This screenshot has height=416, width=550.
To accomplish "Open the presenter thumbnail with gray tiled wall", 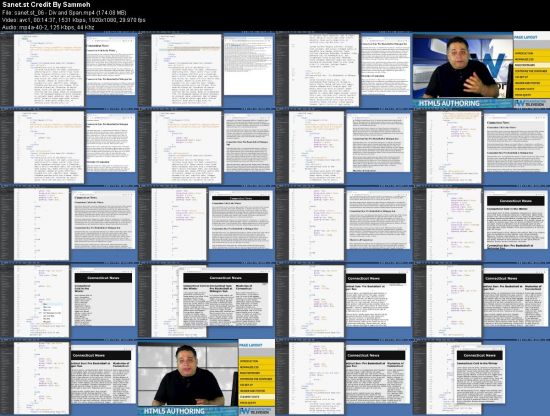I will 206,377.
